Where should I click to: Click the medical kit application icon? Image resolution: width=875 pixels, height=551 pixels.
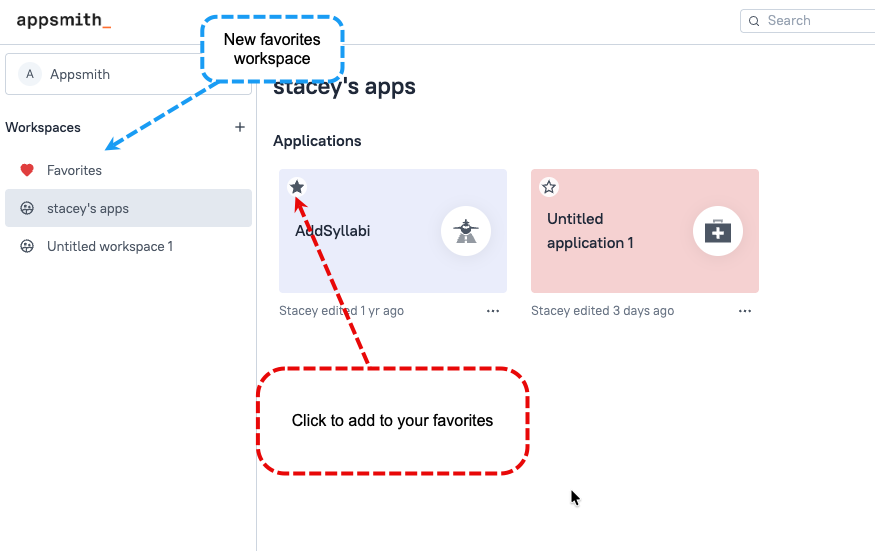pos(718,231)
